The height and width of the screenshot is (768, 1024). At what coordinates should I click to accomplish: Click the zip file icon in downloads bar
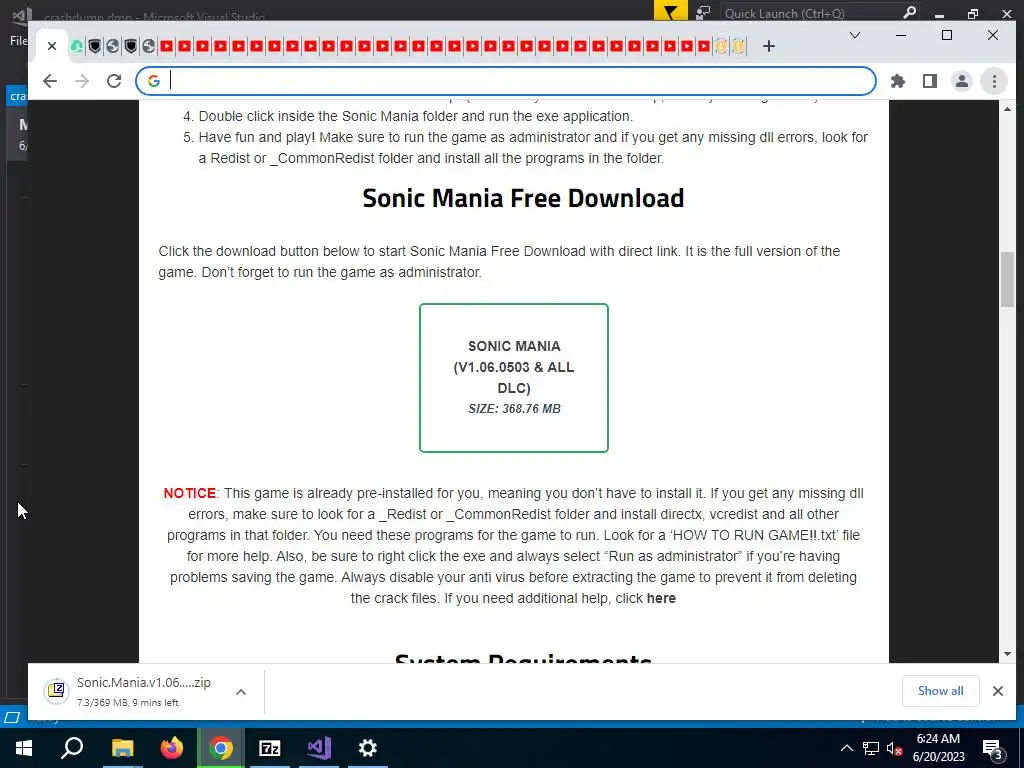[x=57, y=691]
